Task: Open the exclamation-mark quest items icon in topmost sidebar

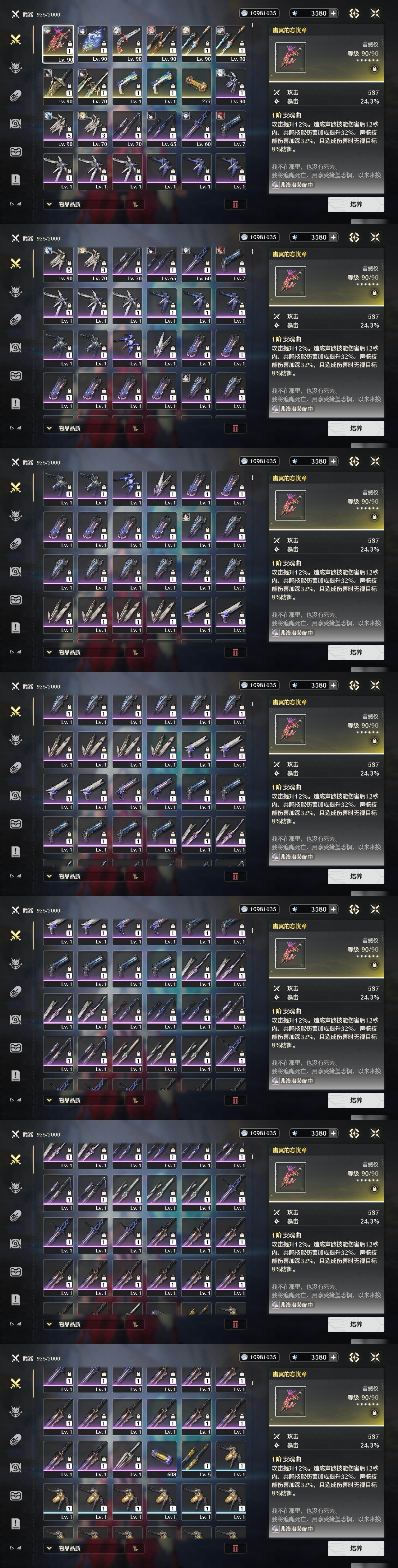Action: (x=16, y=180)
